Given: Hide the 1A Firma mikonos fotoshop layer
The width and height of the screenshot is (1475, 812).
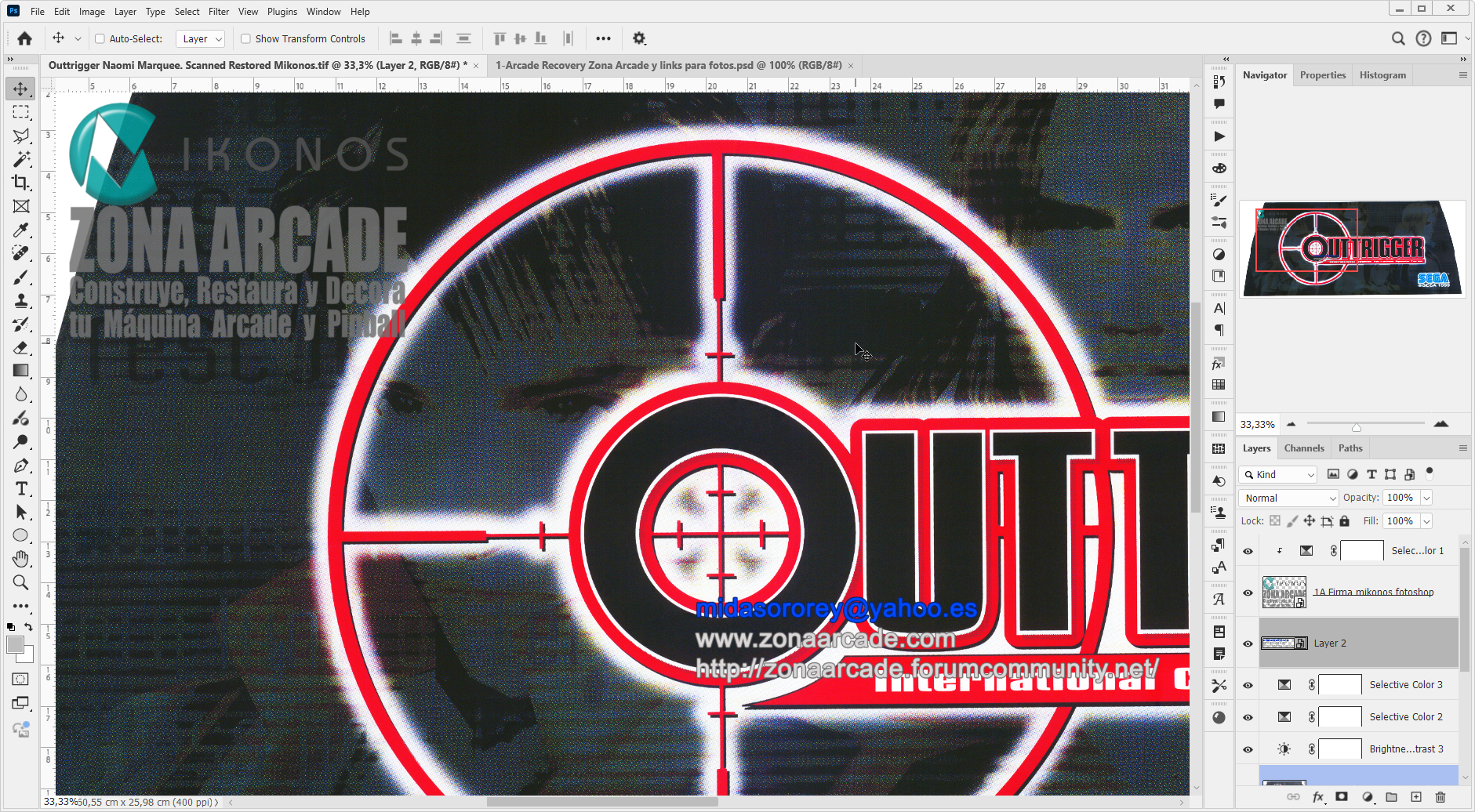Looking at the screenshot, I should click(1248, 593).
